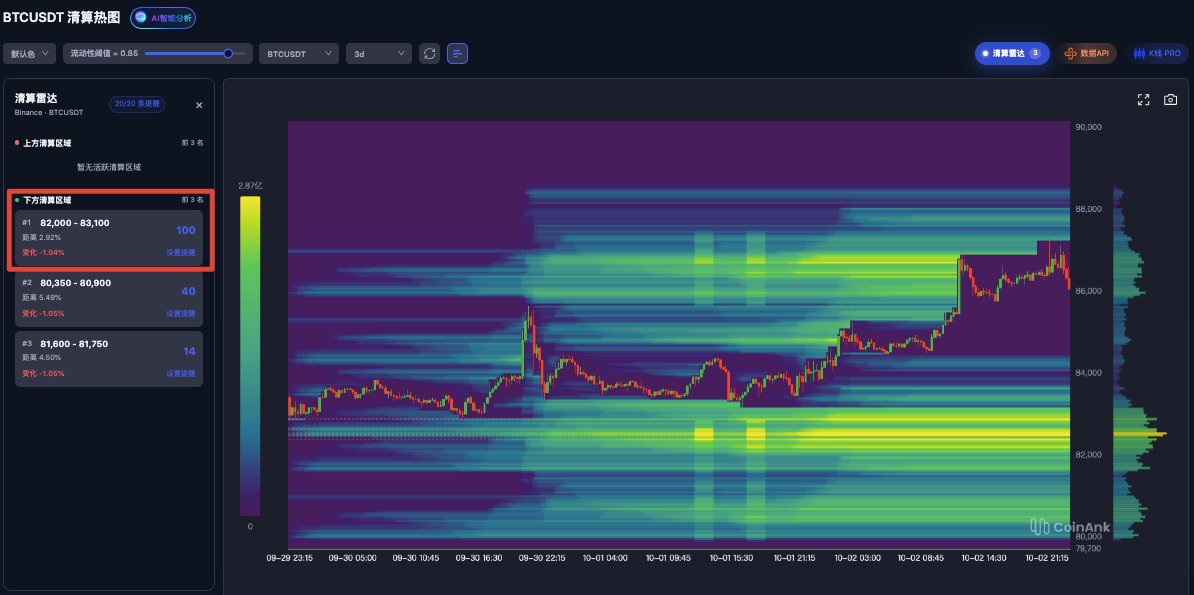Open the chart in fullscreen mode
1194x595 pixels.
pos(1143,100)
